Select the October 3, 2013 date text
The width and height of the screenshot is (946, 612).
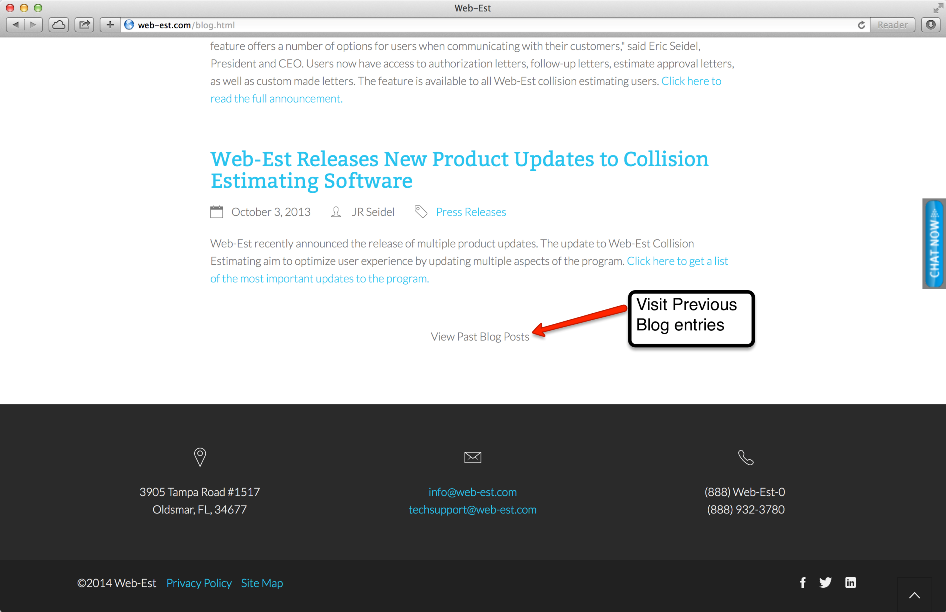click(271, 212)
